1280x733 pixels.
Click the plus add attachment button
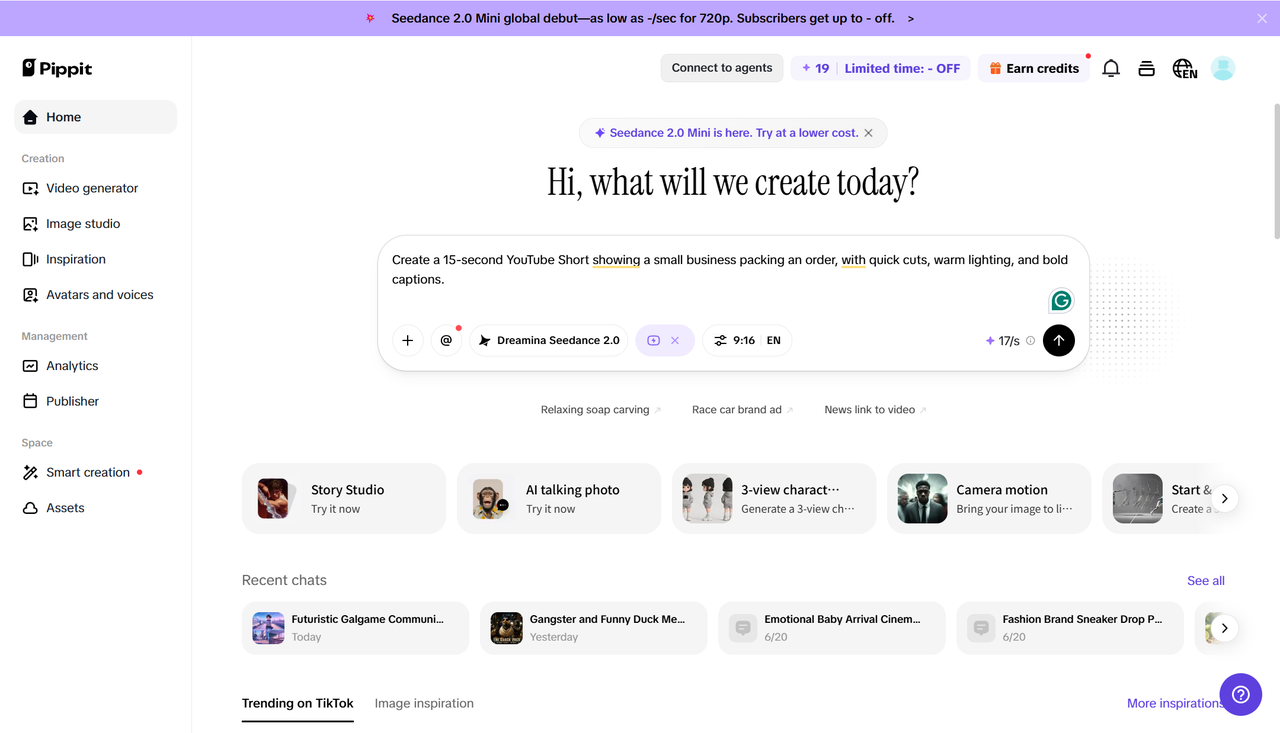tap(408, 340)
